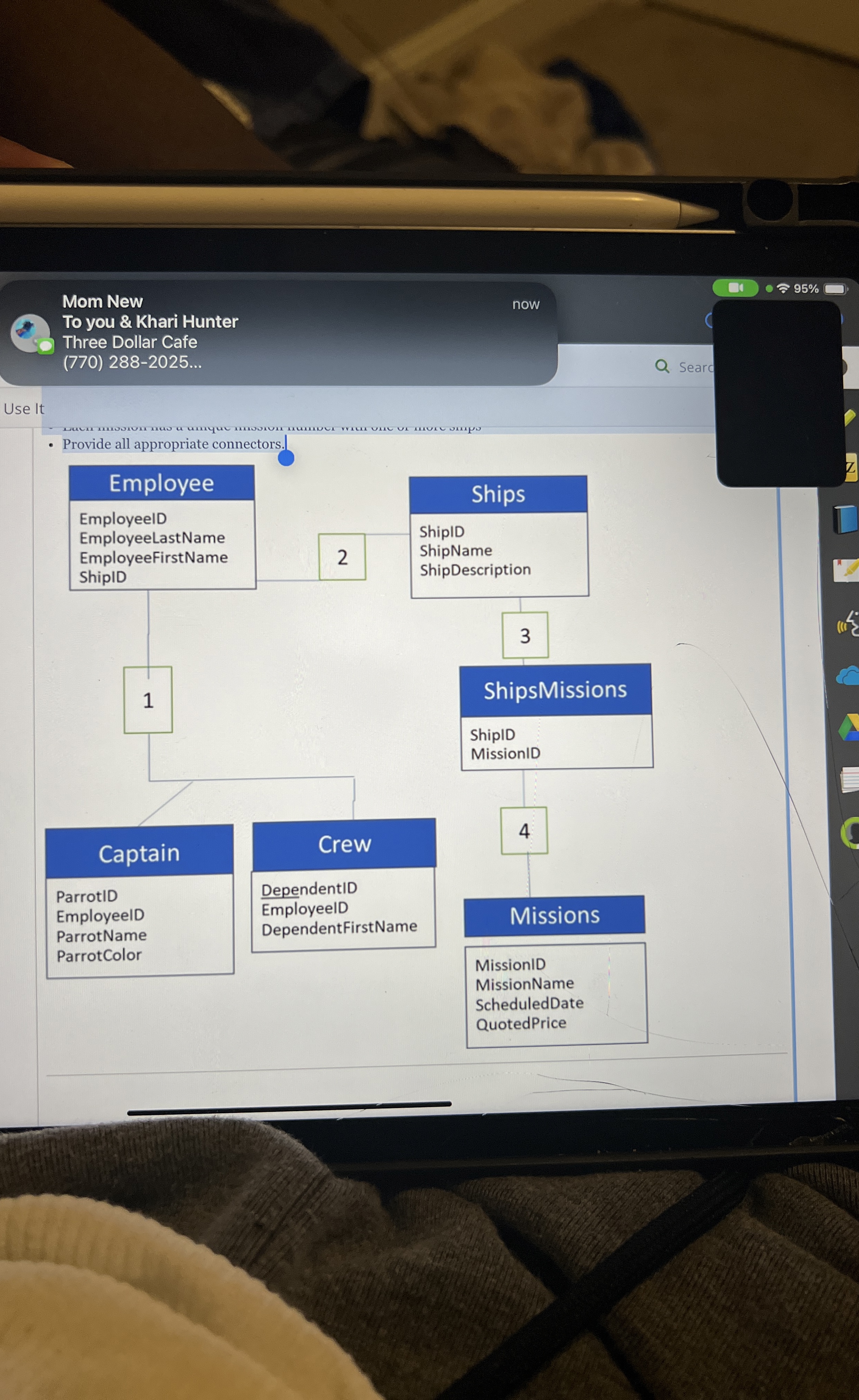Select connector box number 2
This screenshot has width=859, height=1400.
[342, 557]
